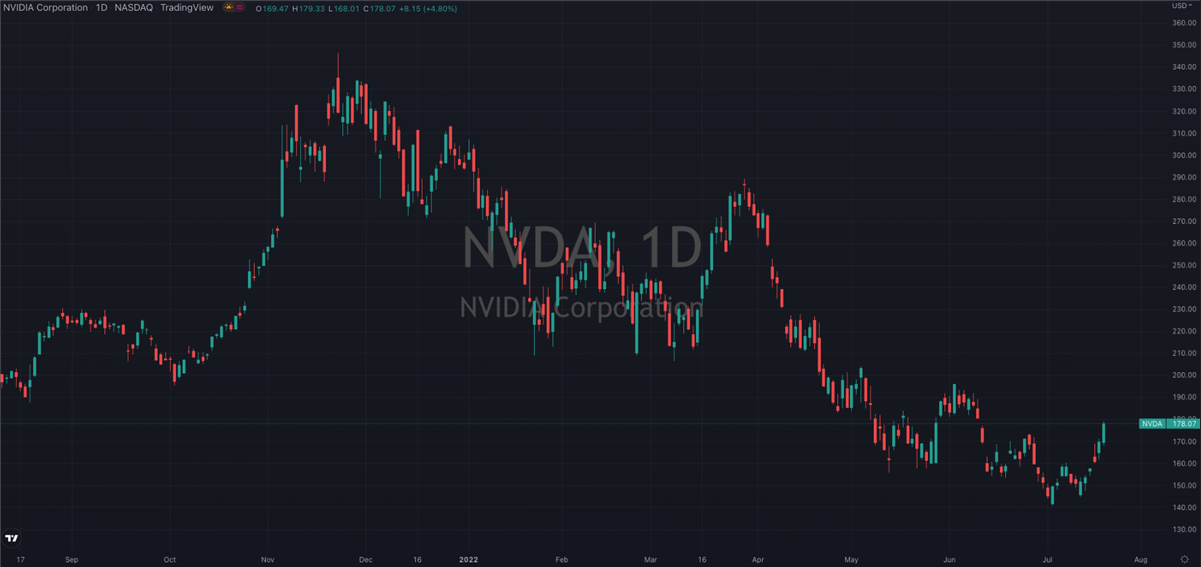The width and height of the screenshot is (1201, 567).
Task: Open the USD currency dropdown
Action: (x=1180, y=6)
